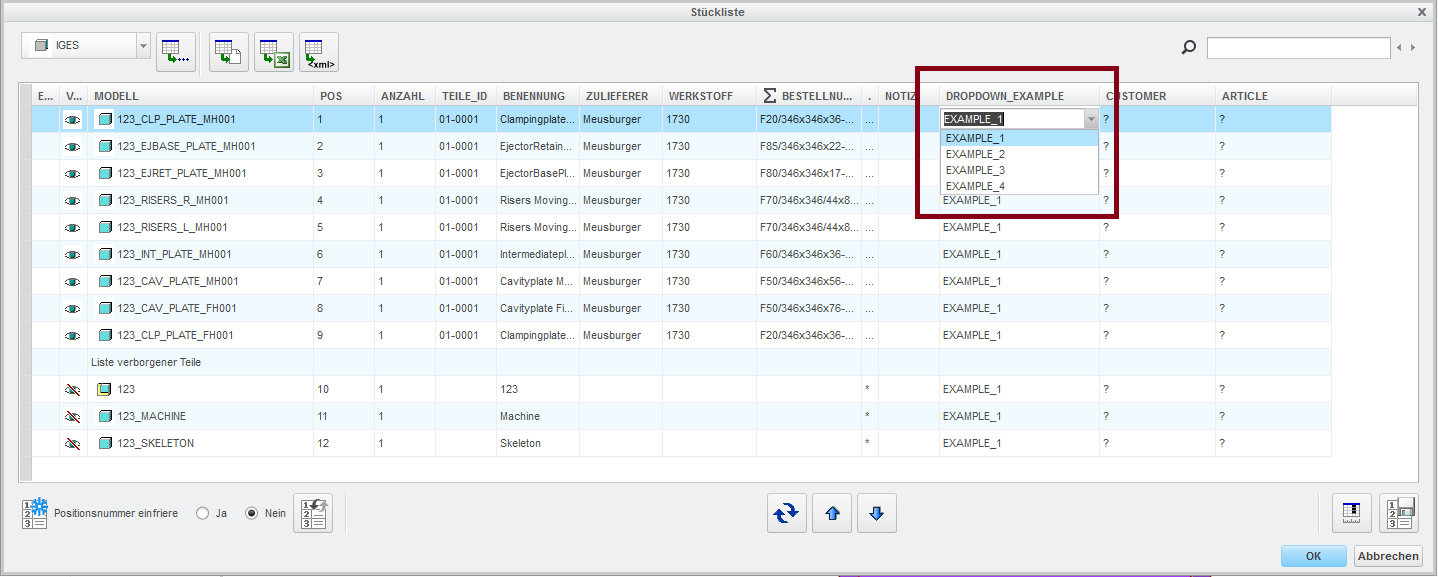
Task: Click the part icon of 123_CLP_PLATE_MH001
Action: tap(105, 119)
